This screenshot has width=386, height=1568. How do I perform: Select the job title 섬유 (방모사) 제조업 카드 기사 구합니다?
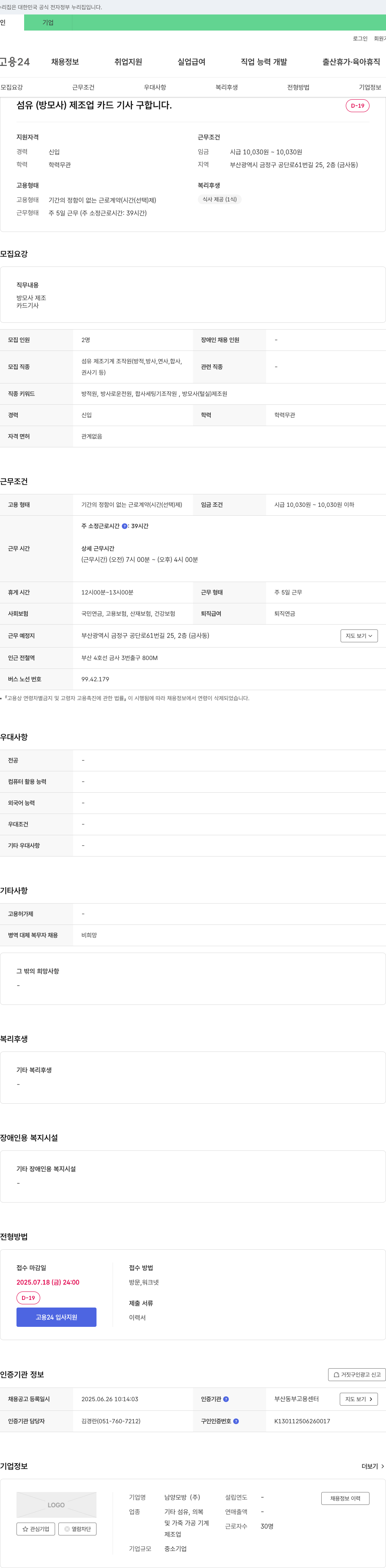(94, 105)
